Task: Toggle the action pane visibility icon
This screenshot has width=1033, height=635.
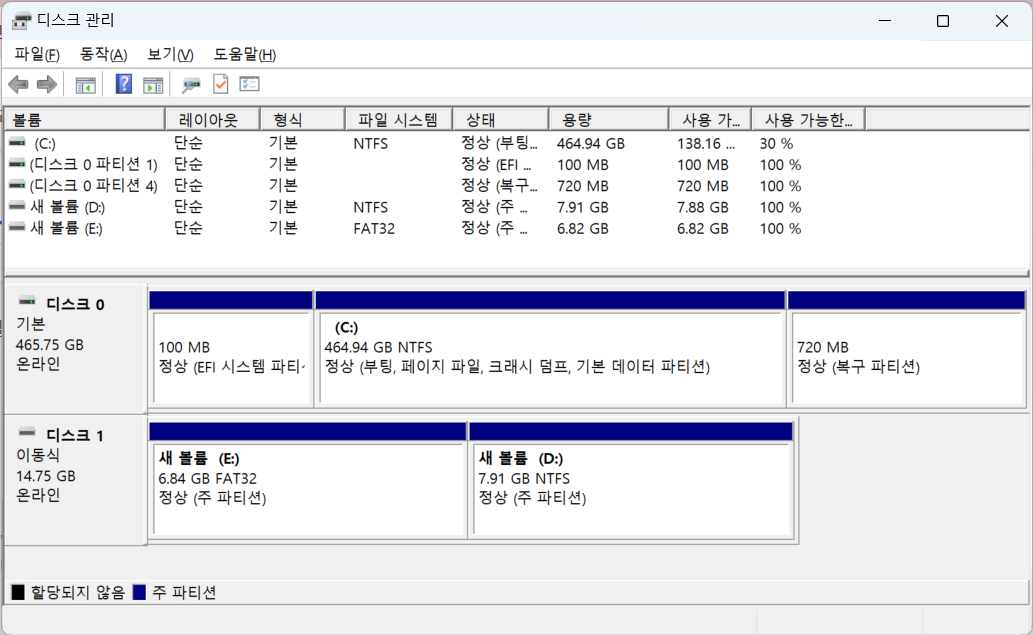Action: tap(152, 84)
